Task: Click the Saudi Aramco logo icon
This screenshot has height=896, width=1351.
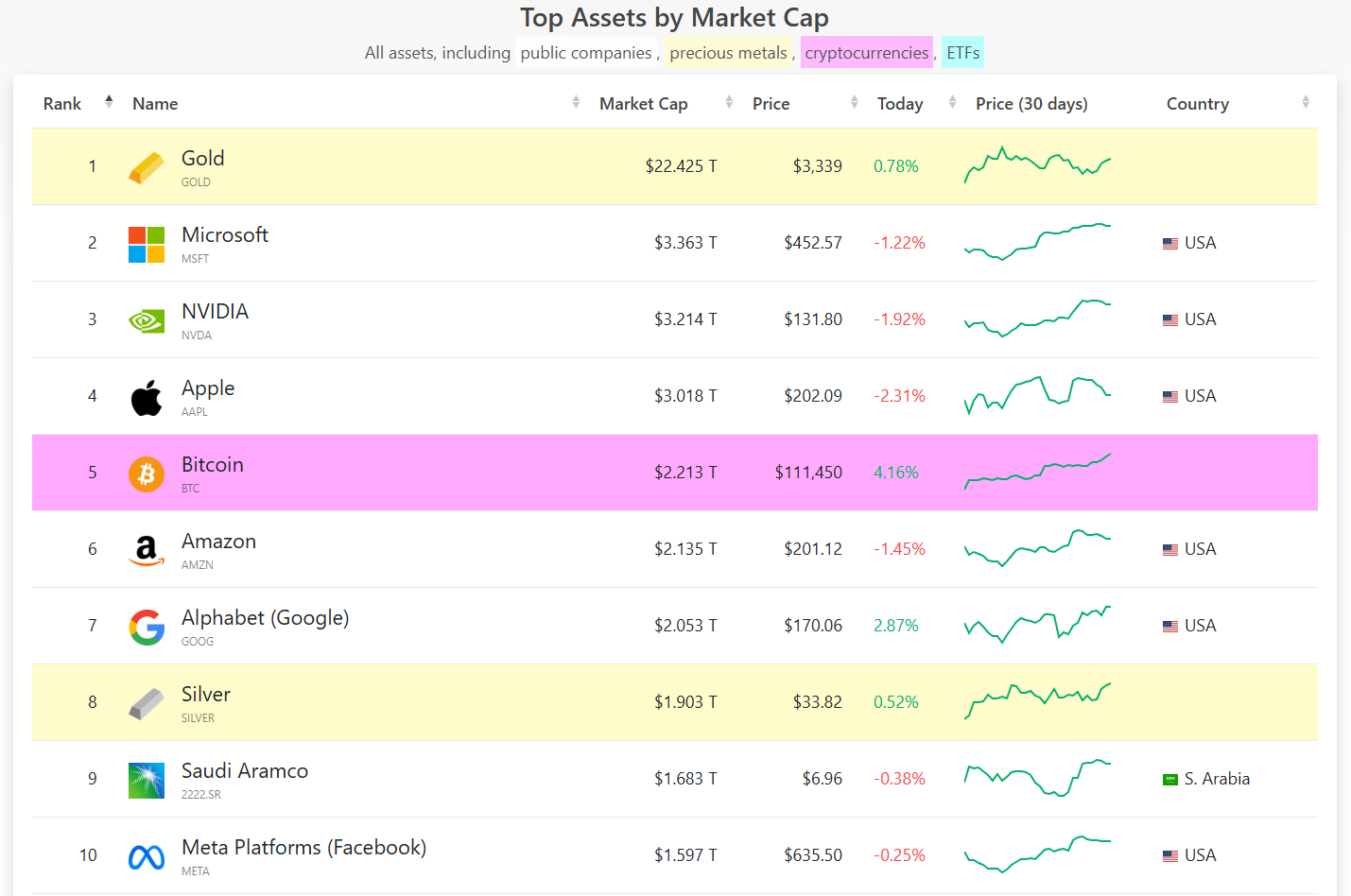Action: (147, 781)
